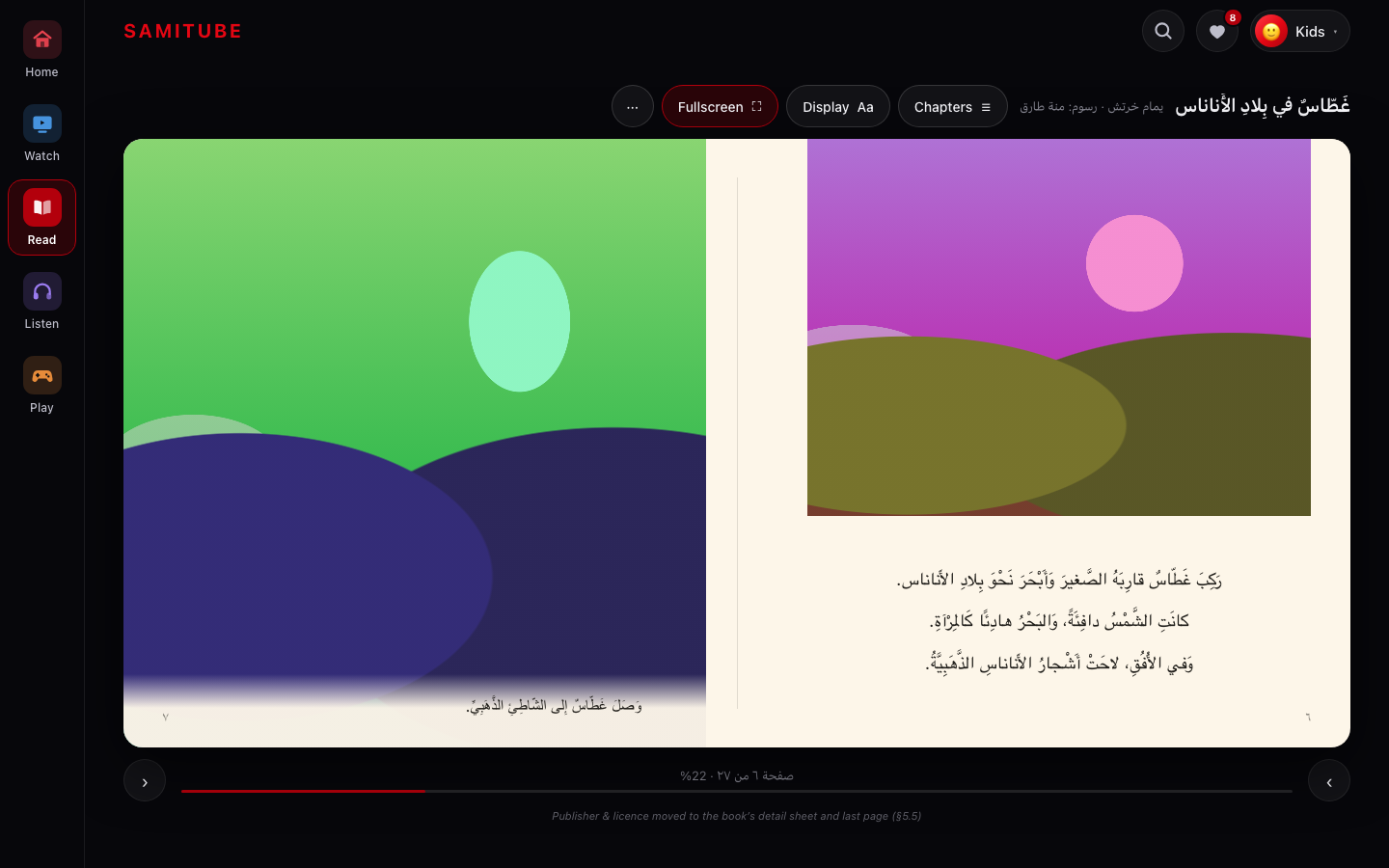1389x868 pixels.
Task: Go to Home in the sidebar
Action: click(x=41, y=51)
